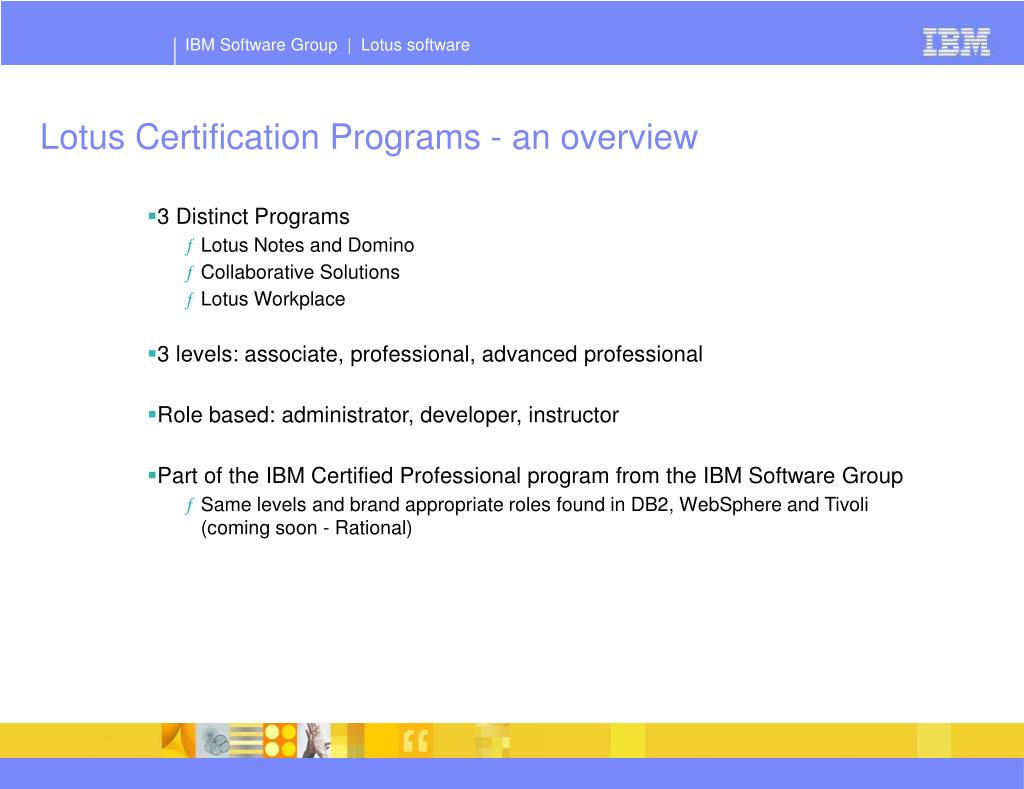Click 'Lotus Workplace' sub-bullet
The height and width of the screenshot is (789, 1024).
[x=273, y=299]
